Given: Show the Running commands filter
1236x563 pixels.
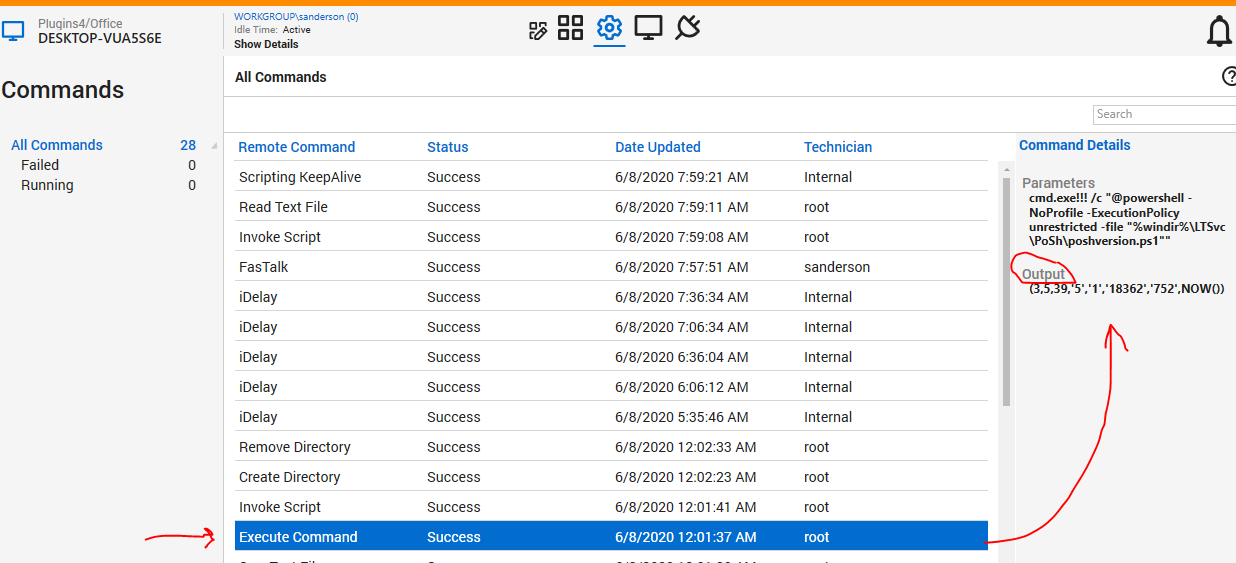Looking at the screenshot, I should click(47, 185).
